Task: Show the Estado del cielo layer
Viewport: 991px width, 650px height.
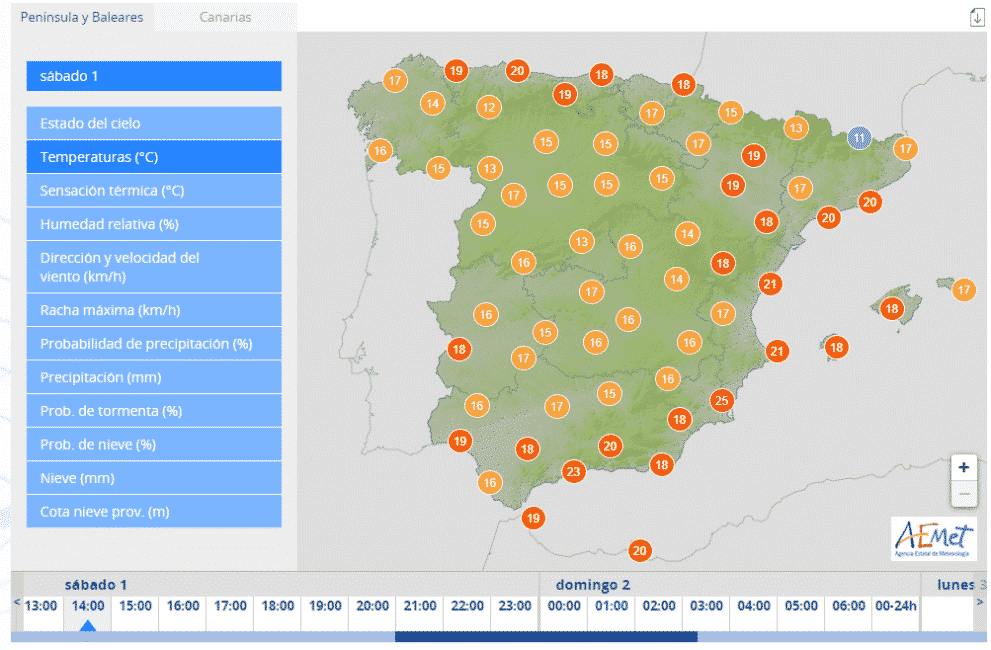Action: pos(154,123)
